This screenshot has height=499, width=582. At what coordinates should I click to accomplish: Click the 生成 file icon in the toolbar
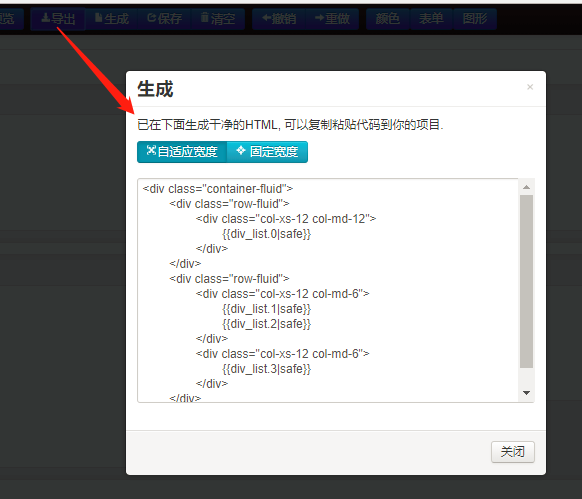tap(99, 18)
